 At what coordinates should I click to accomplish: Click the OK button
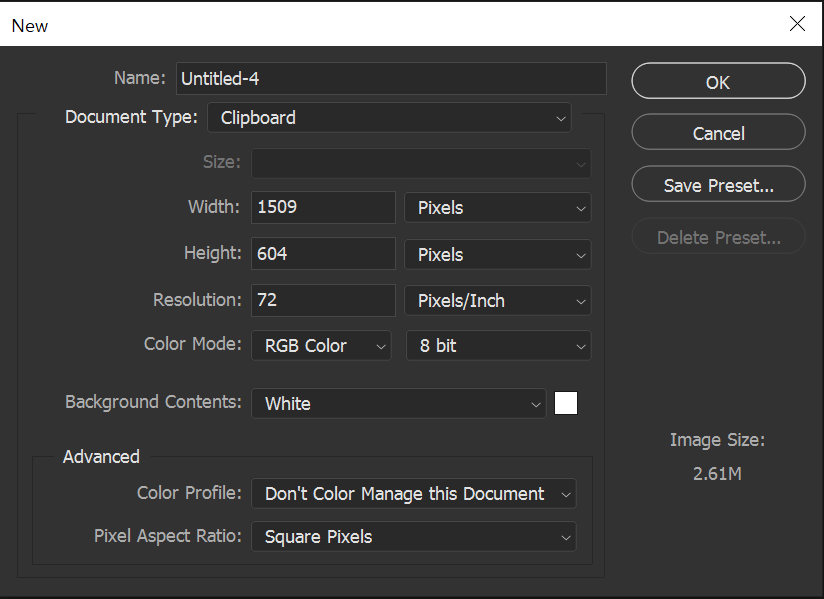pos(718,81)
